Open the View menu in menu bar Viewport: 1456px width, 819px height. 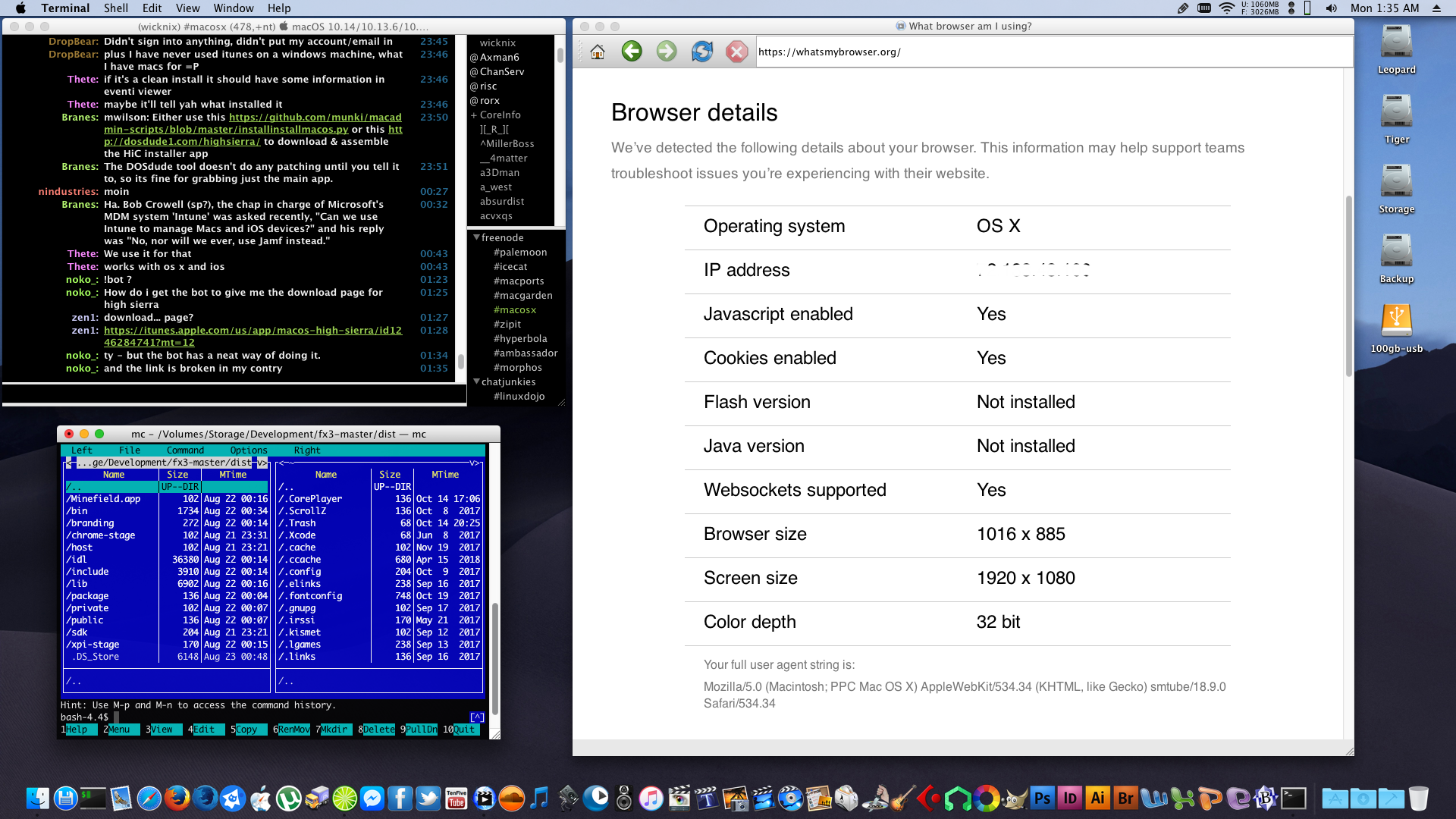click(x=187, y=8)
